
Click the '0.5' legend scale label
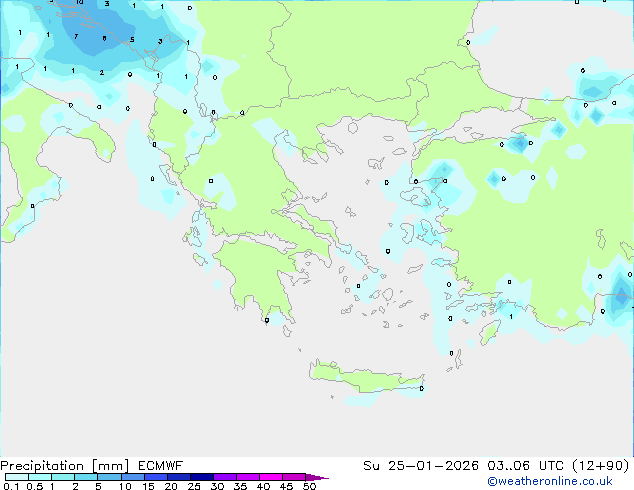point(35,486)
